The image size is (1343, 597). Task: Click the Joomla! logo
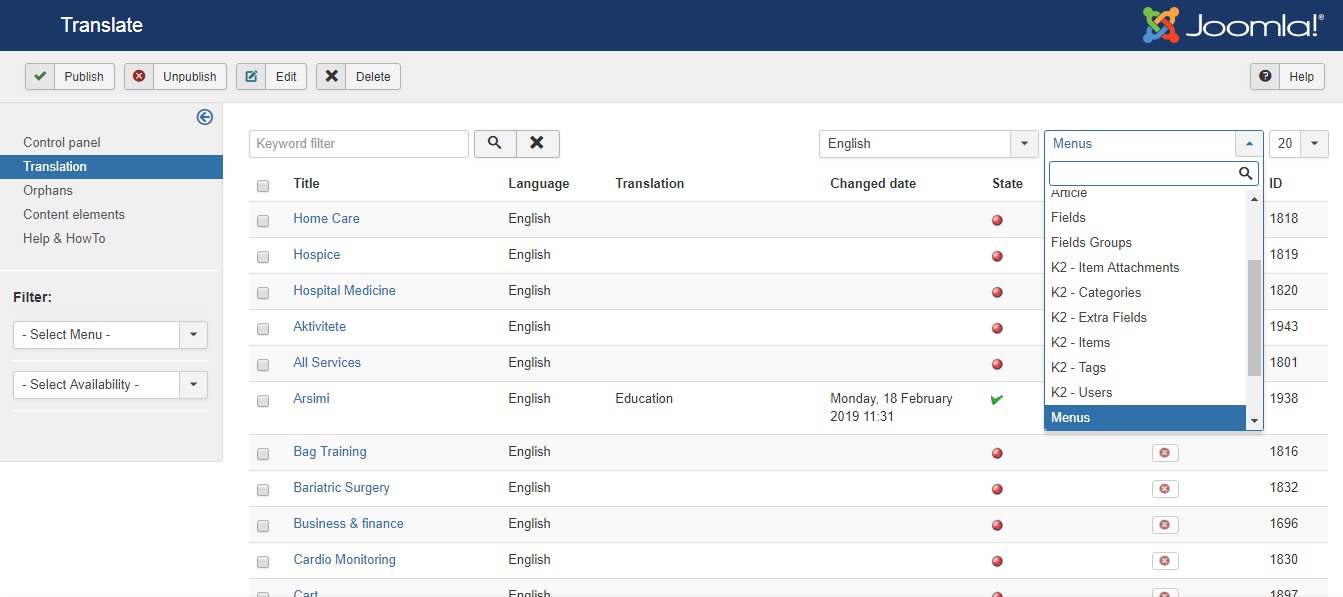click(x=1233, y=25)
